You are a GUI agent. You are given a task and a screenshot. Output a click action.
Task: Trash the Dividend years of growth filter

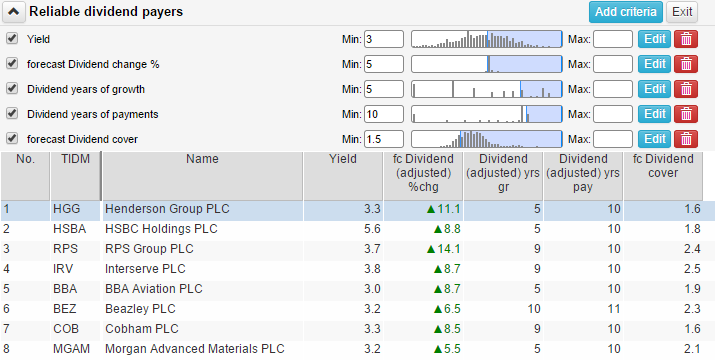(x=686, y=89)
